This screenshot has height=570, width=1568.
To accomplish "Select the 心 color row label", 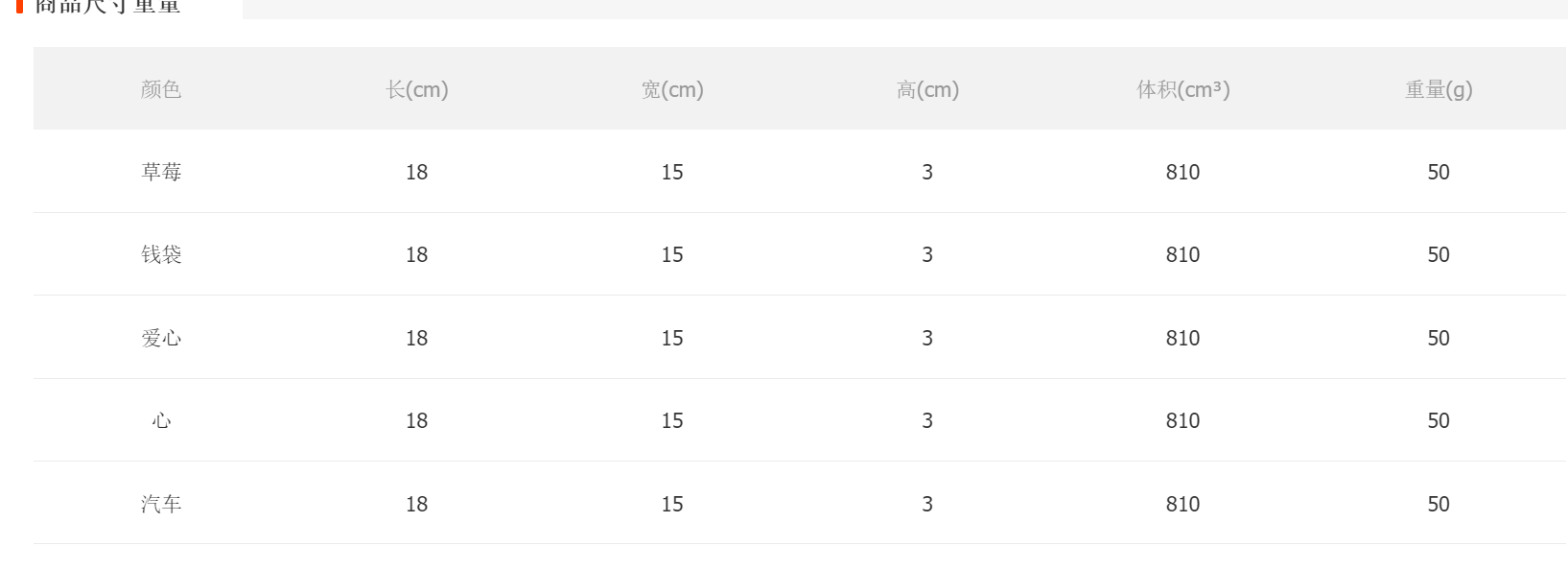I will [161, 420].
